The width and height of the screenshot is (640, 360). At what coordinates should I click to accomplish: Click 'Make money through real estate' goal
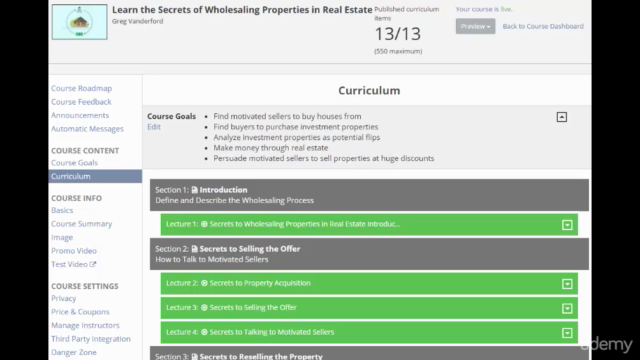click(x=271, y=148)
